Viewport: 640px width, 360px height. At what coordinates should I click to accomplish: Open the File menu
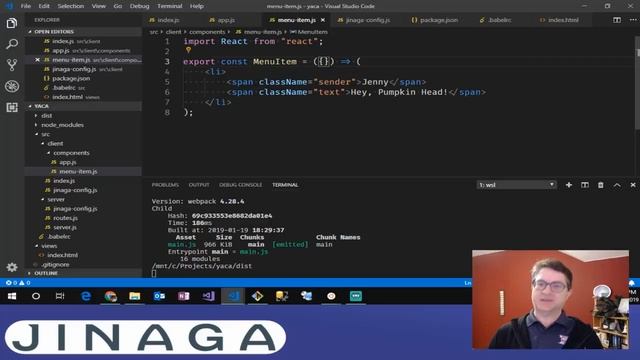(26, 6)
